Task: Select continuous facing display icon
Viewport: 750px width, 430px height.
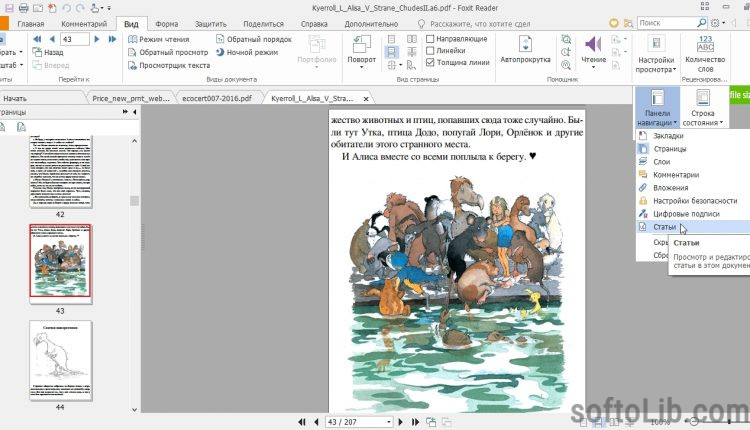Action: pyautogui.click(x=411, y=52)
